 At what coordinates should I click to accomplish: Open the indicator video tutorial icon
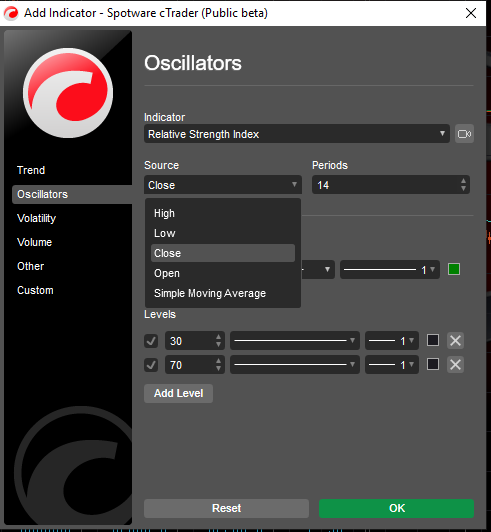point(464,134)
